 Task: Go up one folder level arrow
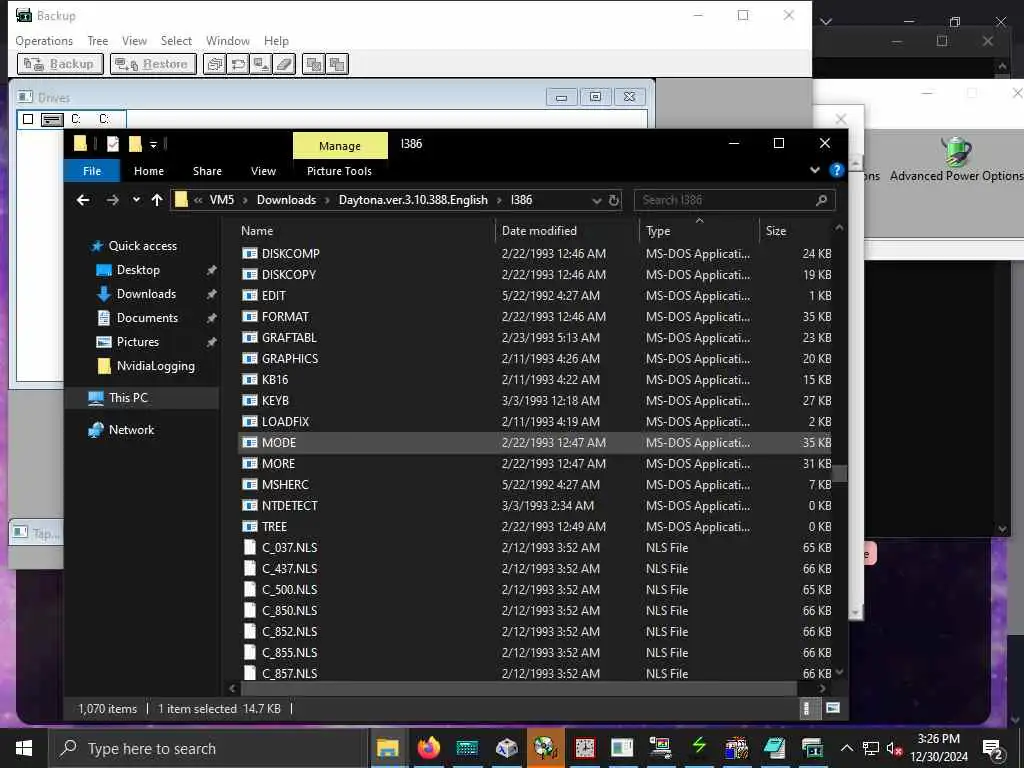(157, 200)
